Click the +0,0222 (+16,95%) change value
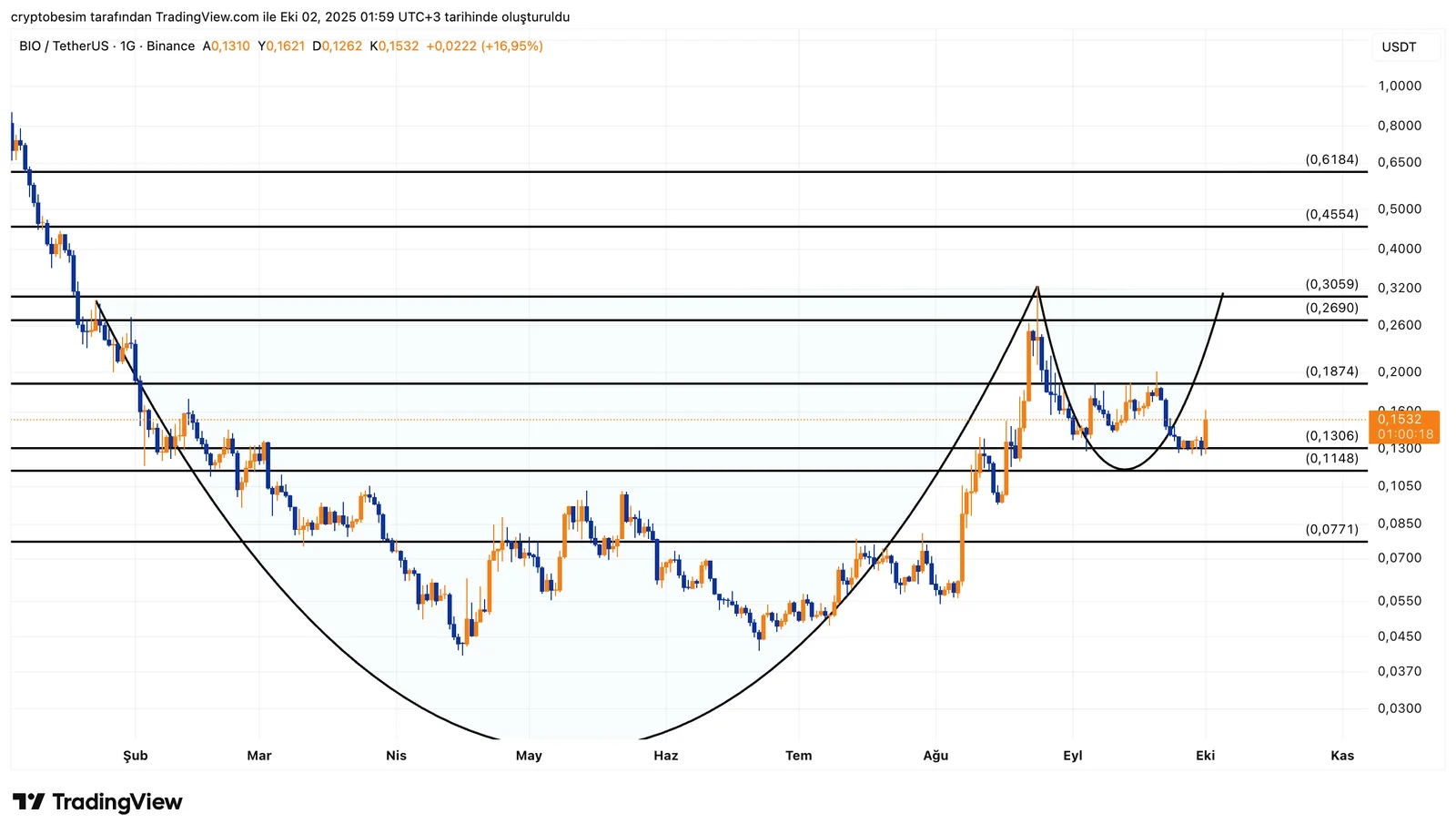The image size is (1456, 834). tap(484, 46)
